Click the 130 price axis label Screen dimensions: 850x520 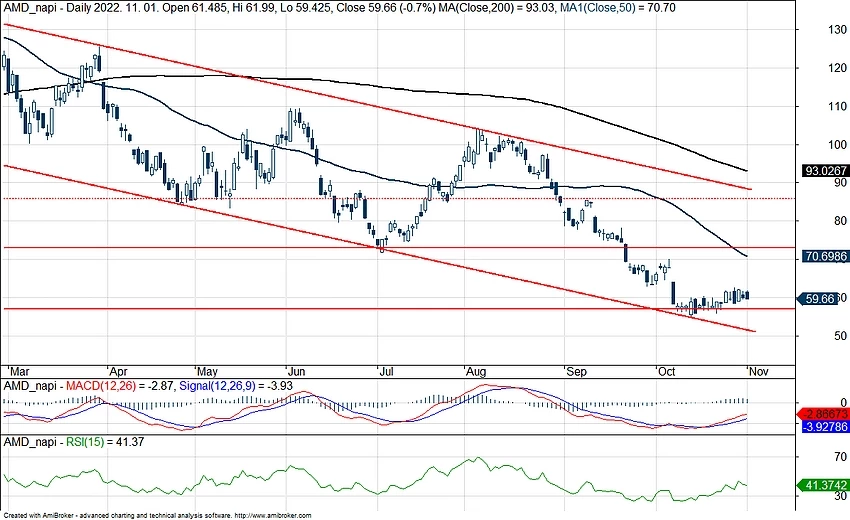tap(838, 30)
